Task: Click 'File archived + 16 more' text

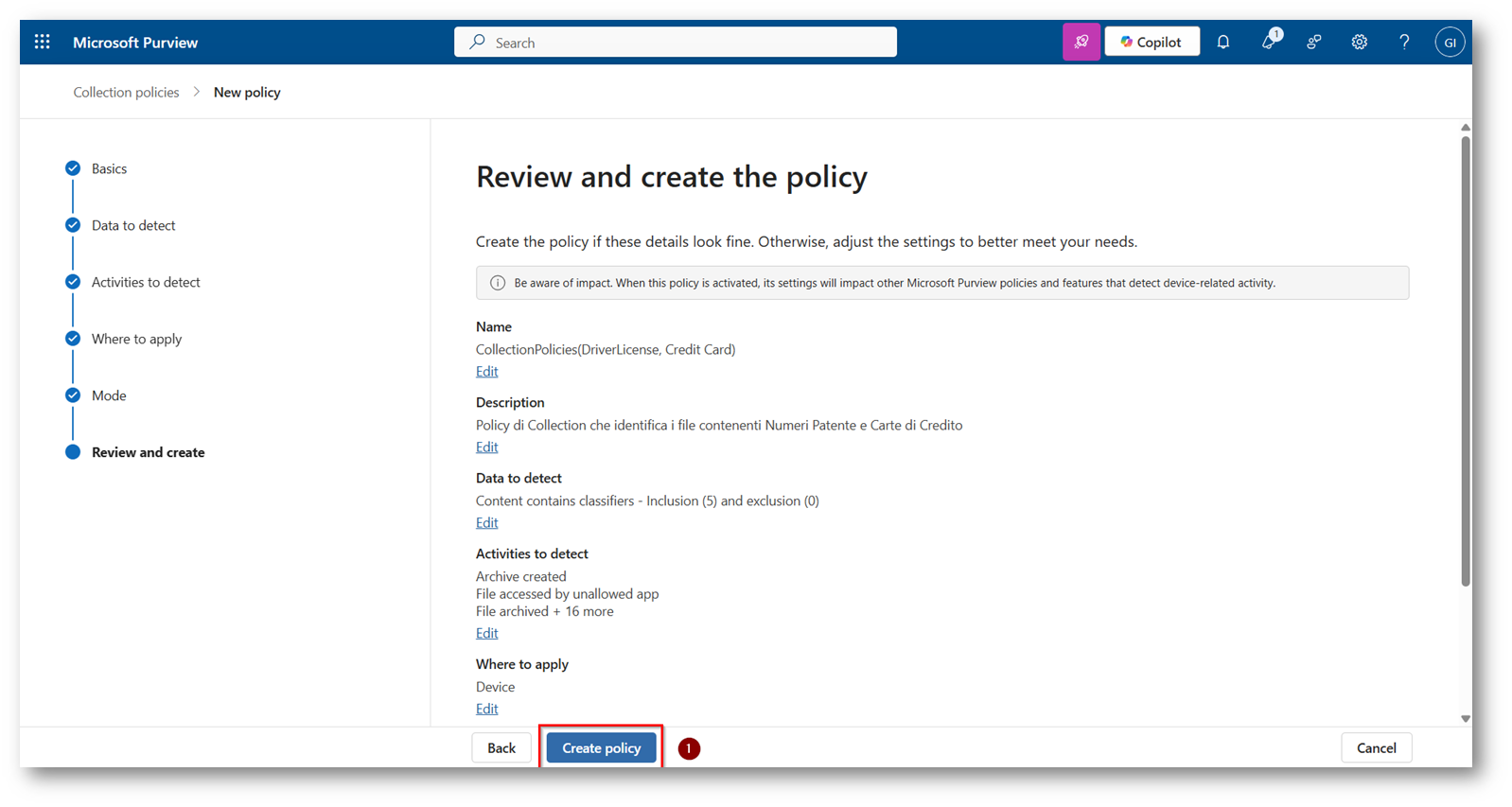Action: 544,611
